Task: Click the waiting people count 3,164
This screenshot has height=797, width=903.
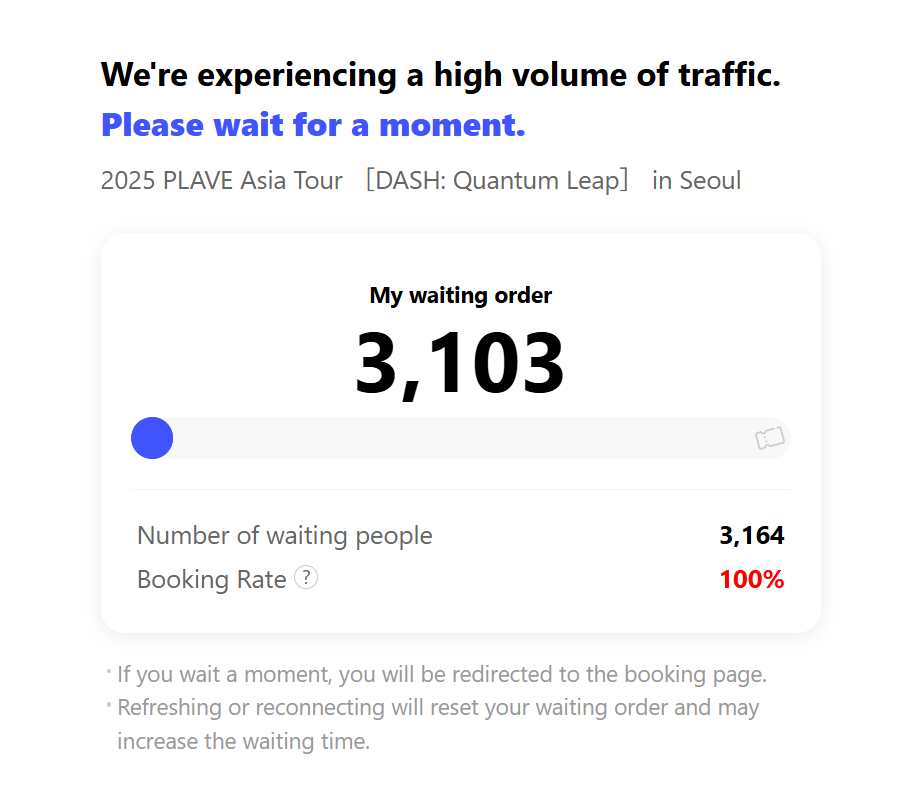Action: coord(752,536)
